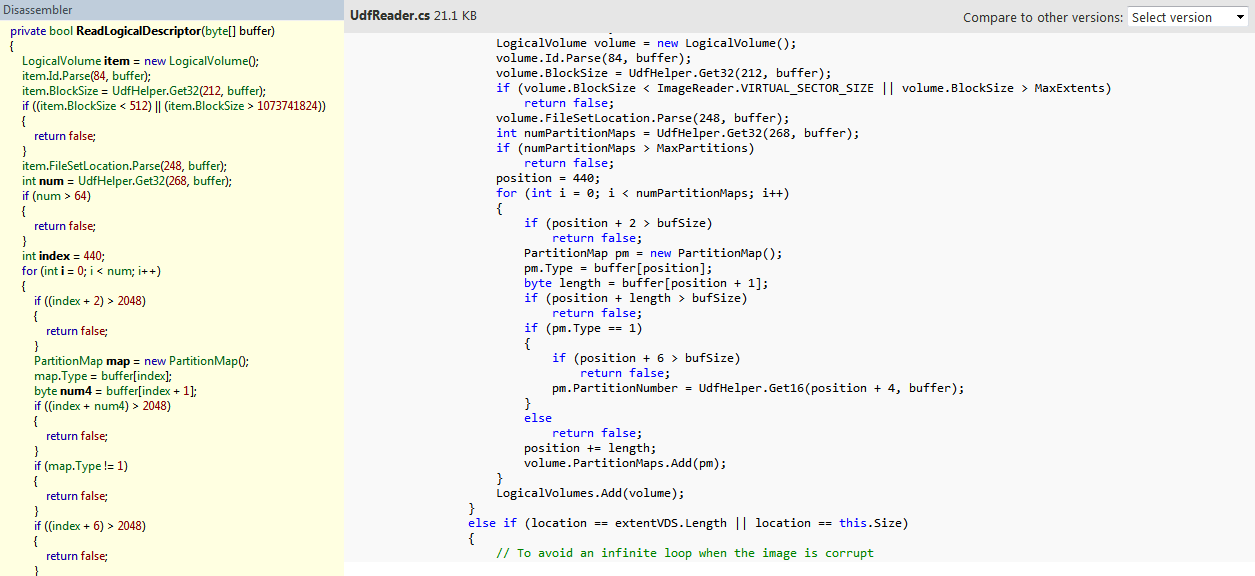The height and width of the screenshot is (576, 1255).
Task: Click 'pm.PartitionNumber = UdfHelper.Get16' line
Action: (758, 388)
